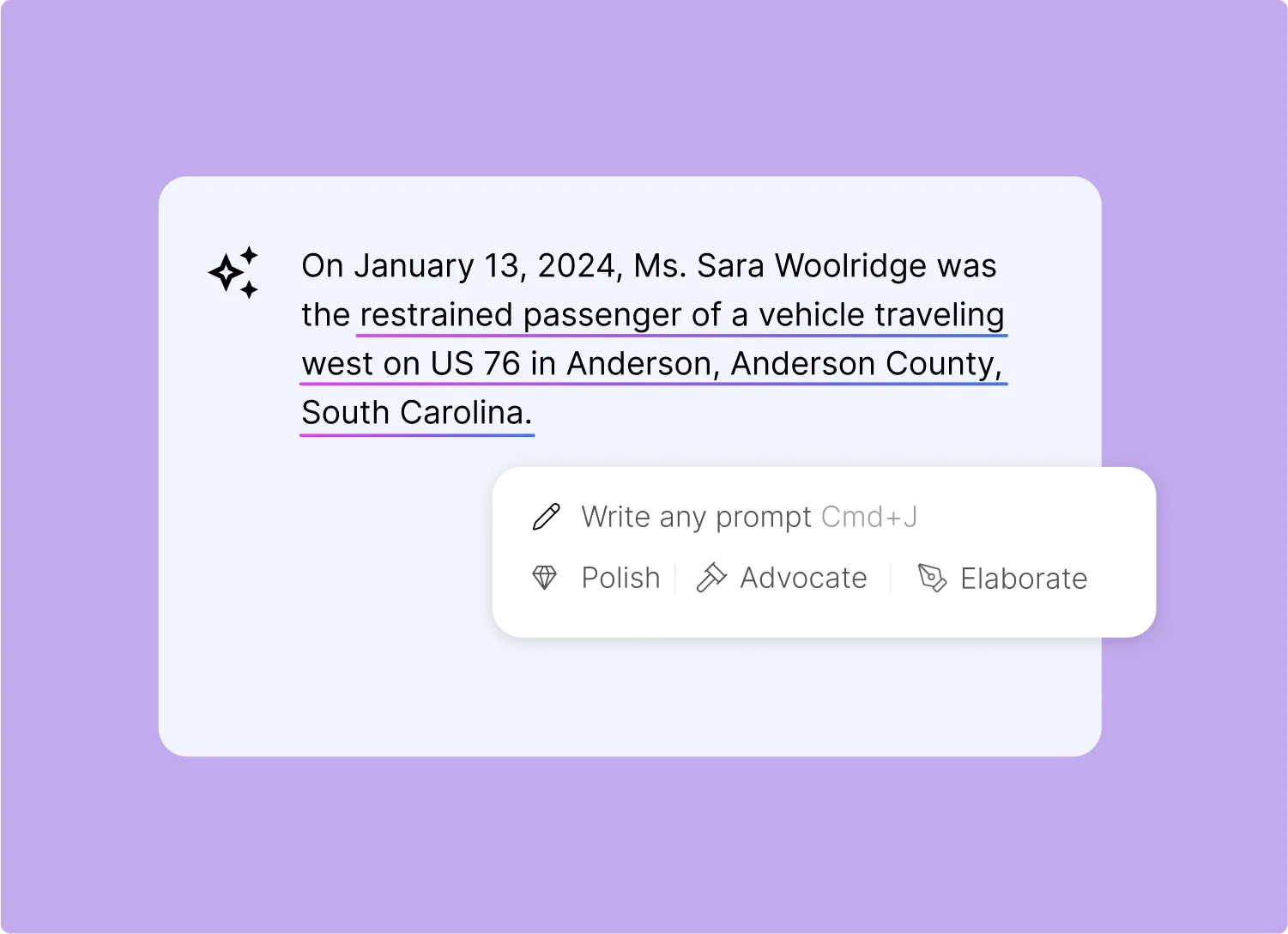
Task: Click the underlined "South Carolina." text
Action: [x=416, y=413]
